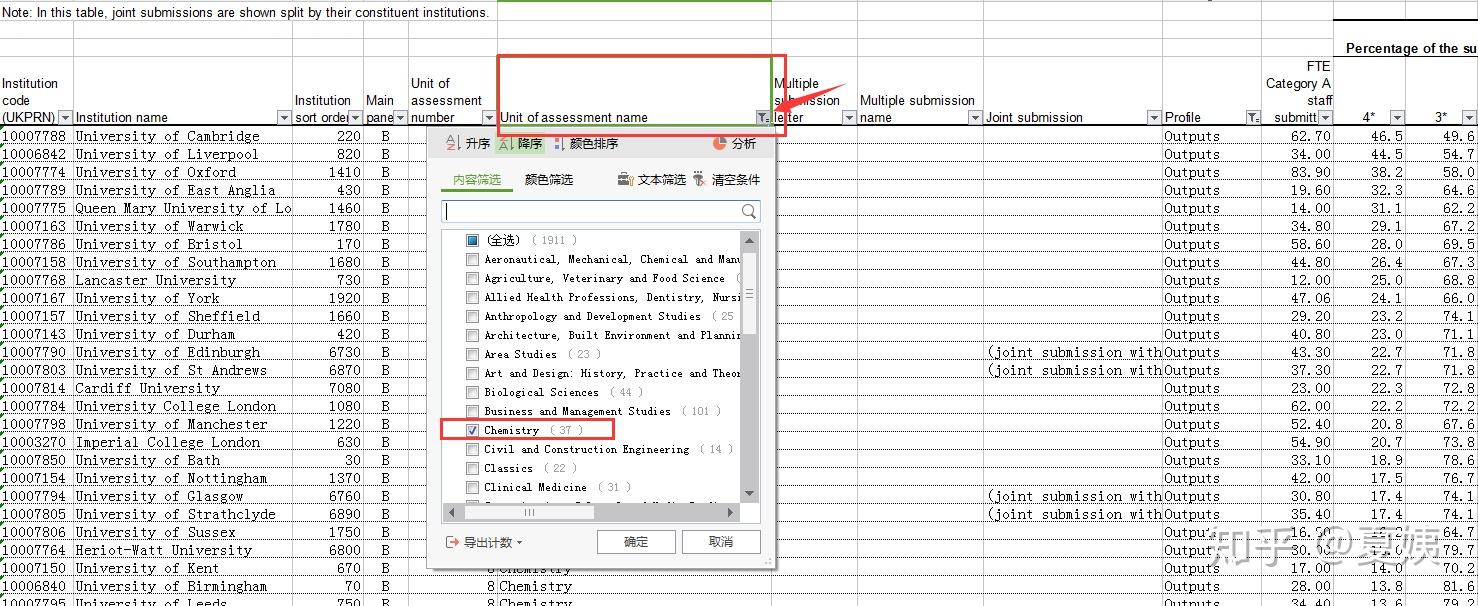
Task: Check Clinical Medicine checkbox
Action: pos(472,488)
